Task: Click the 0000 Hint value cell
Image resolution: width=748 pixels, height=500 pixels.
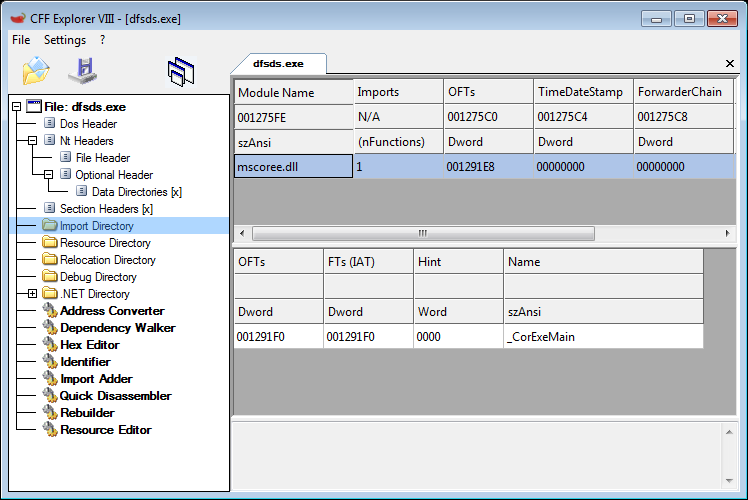Action: pos(458,336)
